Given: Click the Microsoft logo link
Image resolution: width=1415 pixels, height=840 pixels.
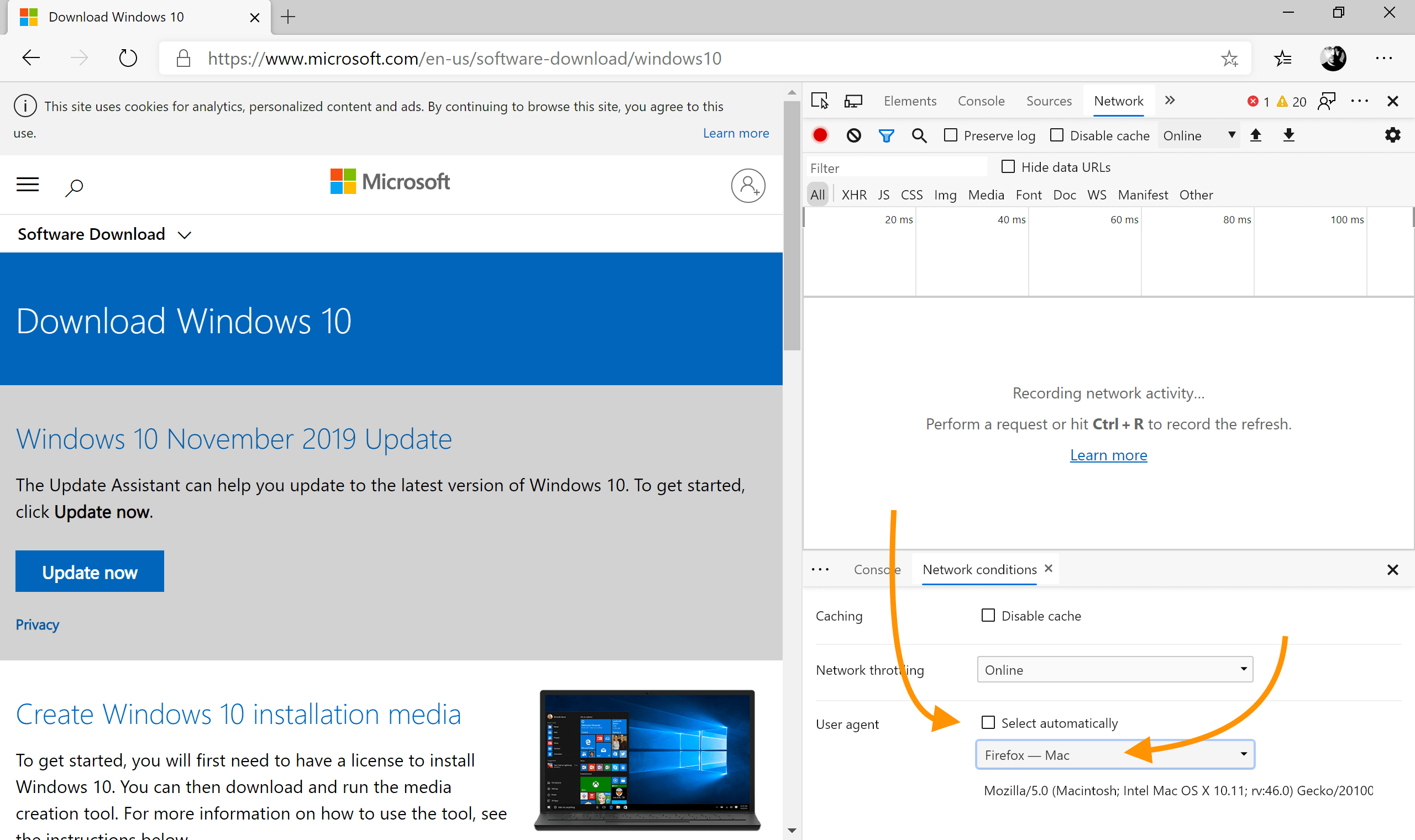Looking at the screenshot, I should (391, 182).
